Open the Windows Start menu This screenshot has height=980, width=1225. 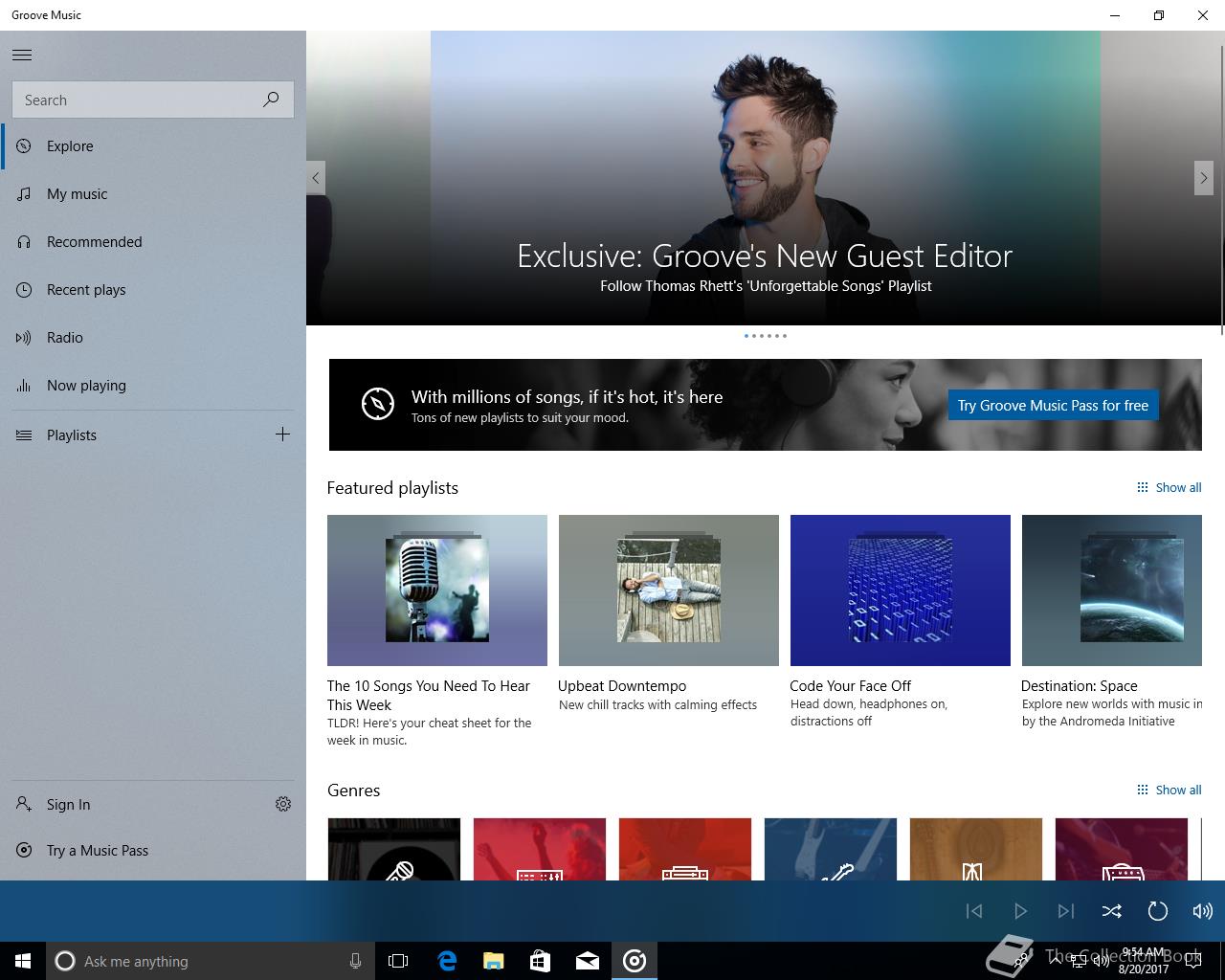(x=23, y=961)
